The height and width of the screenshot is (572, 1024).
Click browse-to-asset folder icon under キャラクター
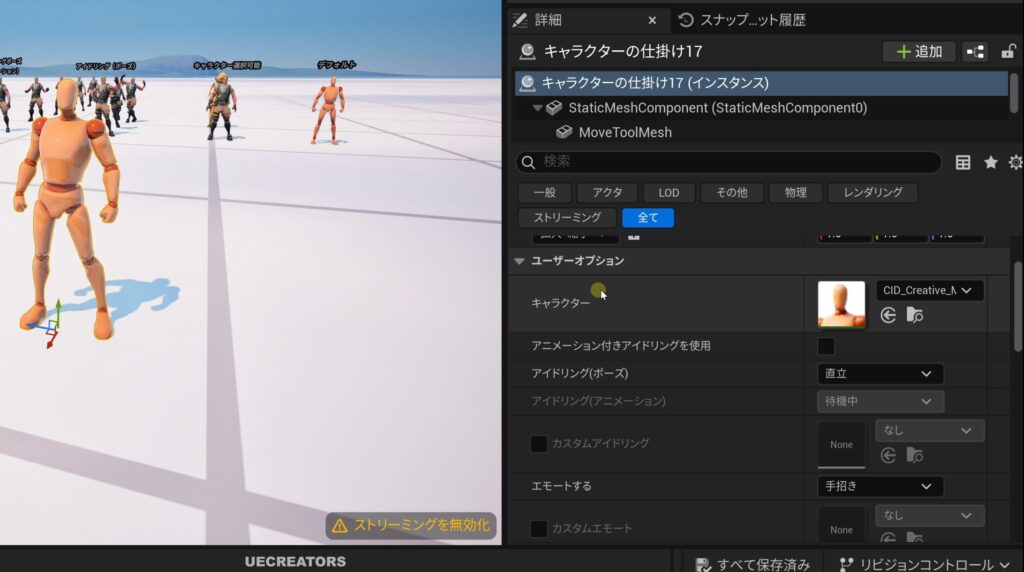pos(915,315)
